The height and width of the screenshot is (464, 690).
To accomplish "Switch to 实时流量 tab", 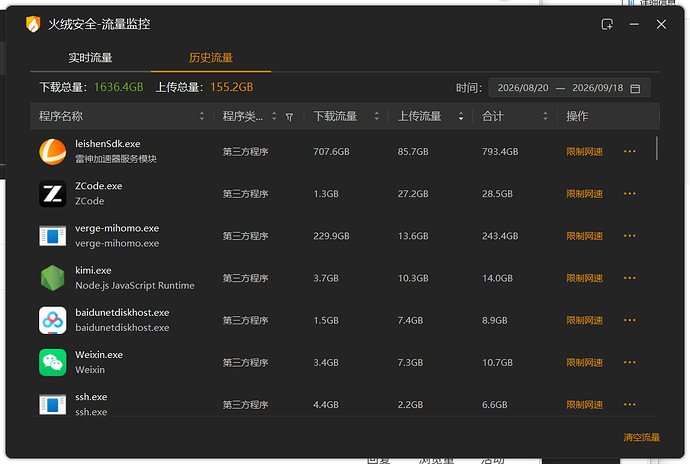I will click(90, 58).
